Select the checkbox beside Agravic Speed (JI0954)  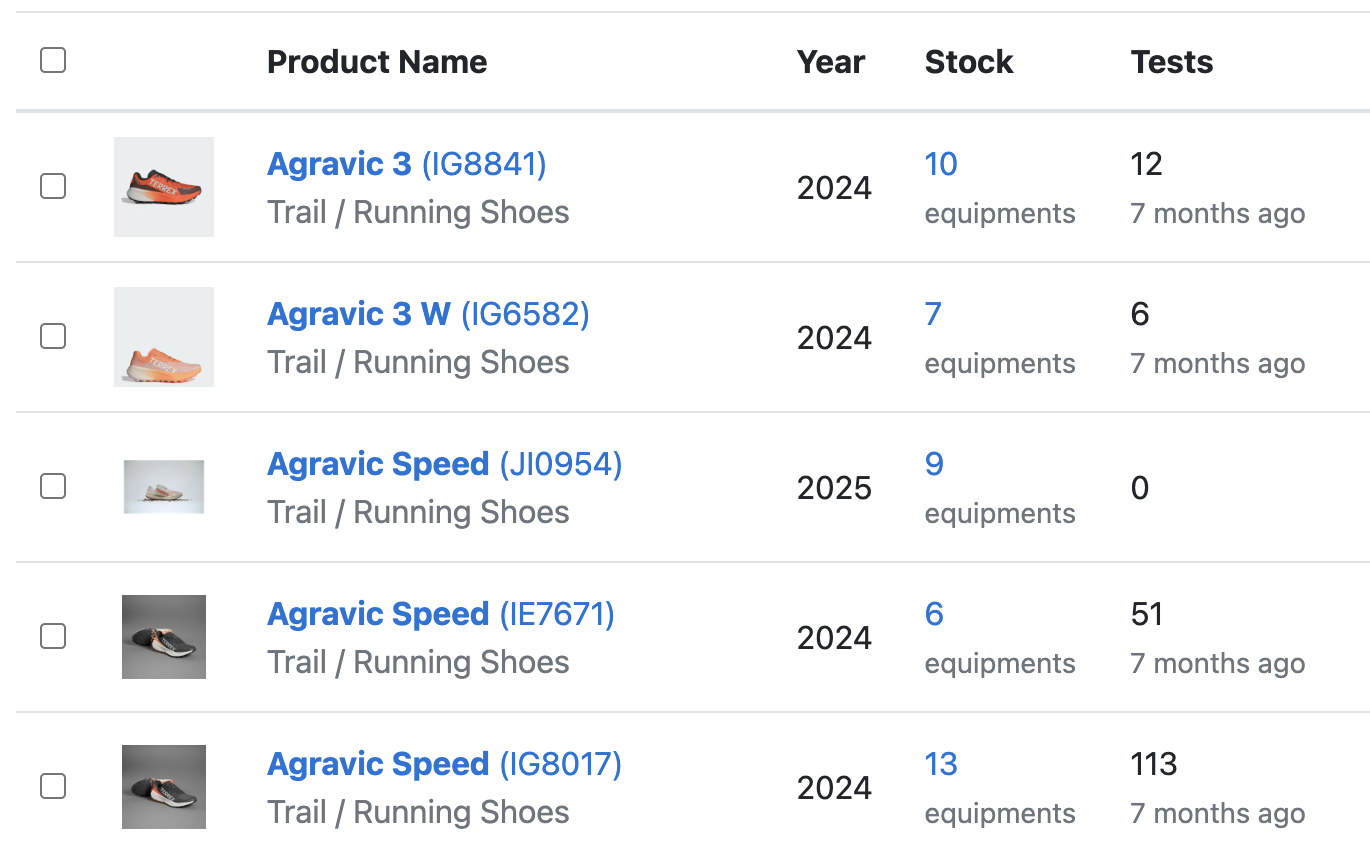point(52,487)
